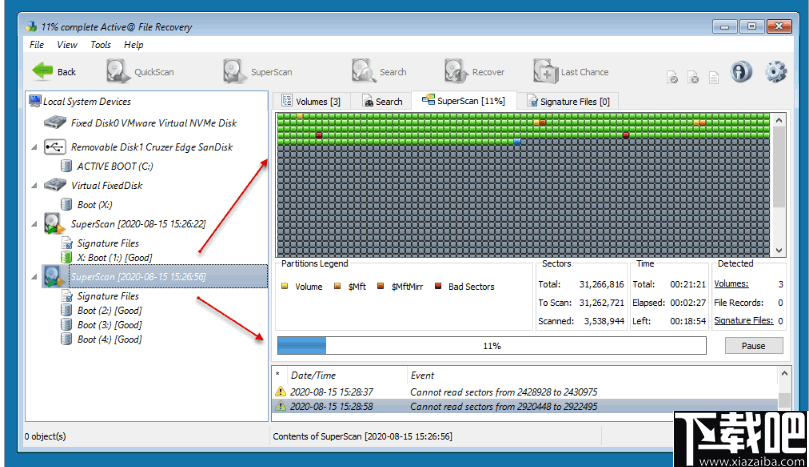Viewport: 809px width, 467px height.
Task: Pause the running scan
Action: [753, 346]
